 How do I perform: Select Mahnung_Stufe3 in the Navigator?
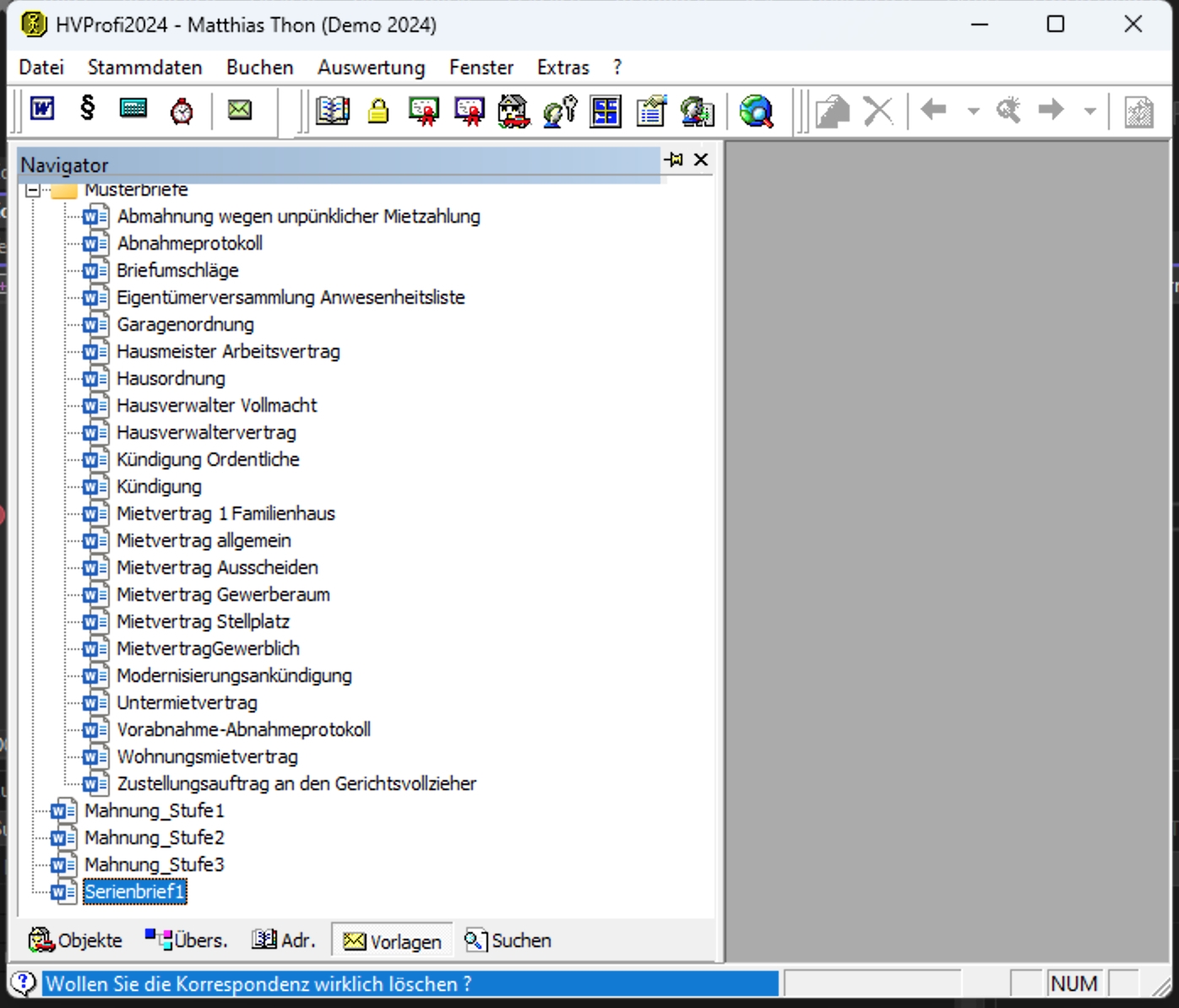pos(155,865)
